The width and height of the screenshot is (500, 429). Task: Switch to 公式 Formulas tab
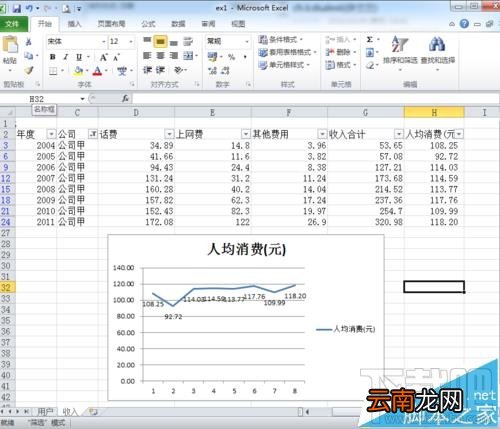(x=148, y=24)
